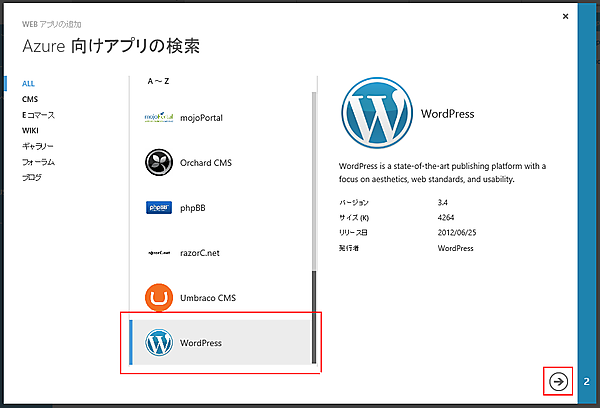This screenshot has width=600, height=408.
Task: Select the フォーラム category
Action: click(38, 161)
